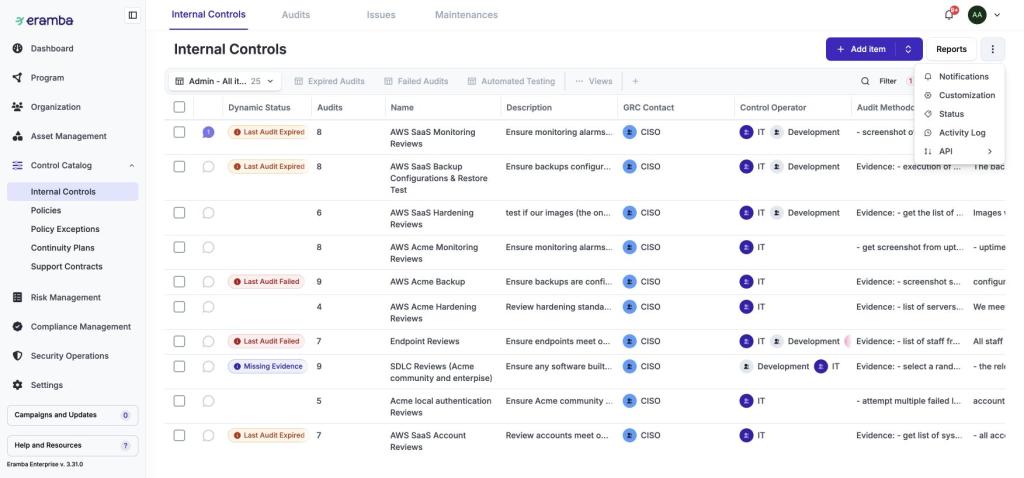
Task: Click the Reports button
Action: tap(952, 49)
